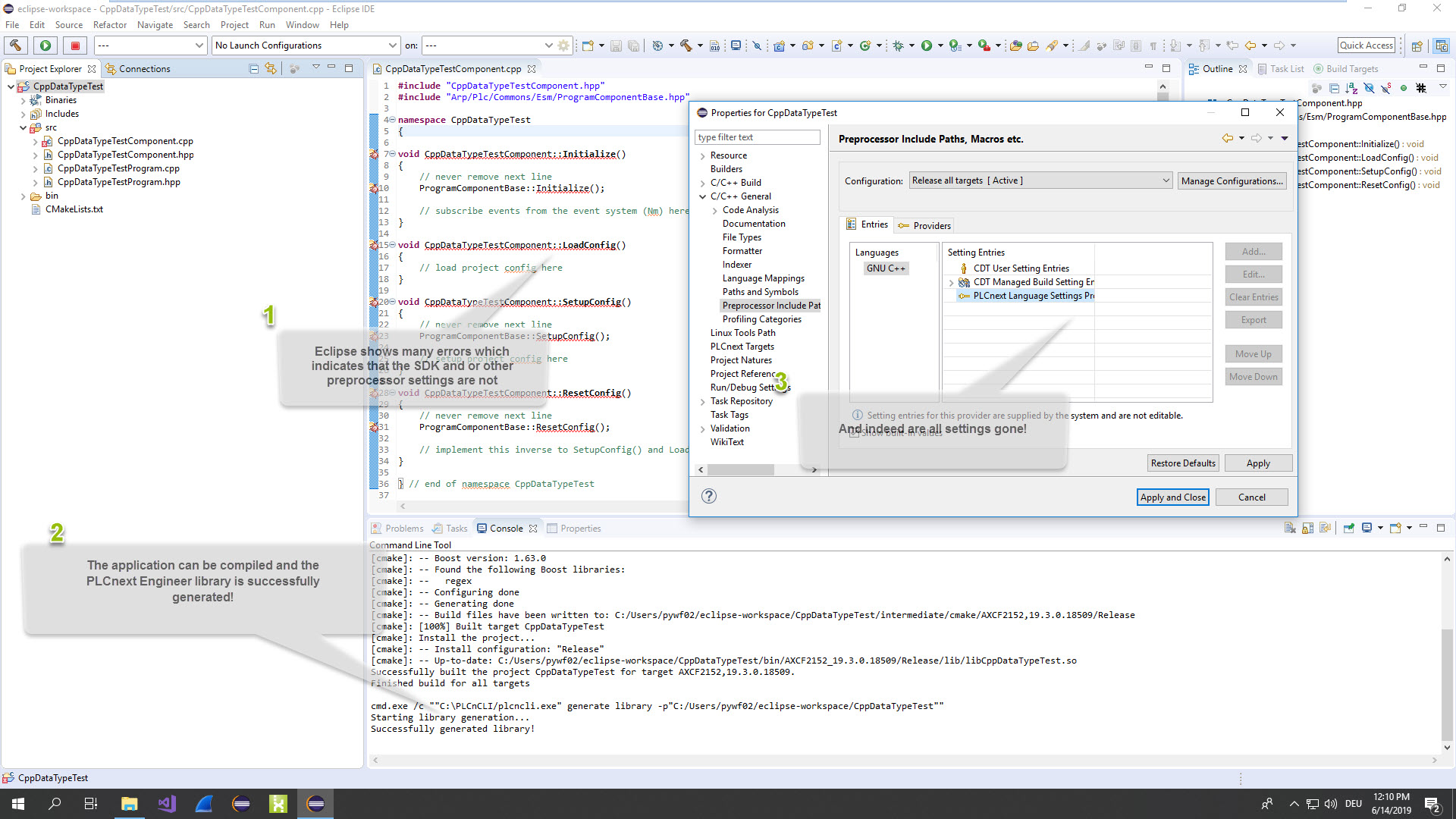Viewport: 1456px width, 819px height.
Task: Click the dialog help question mark icon
Action: pyautogui.click(x=708, y=496)
